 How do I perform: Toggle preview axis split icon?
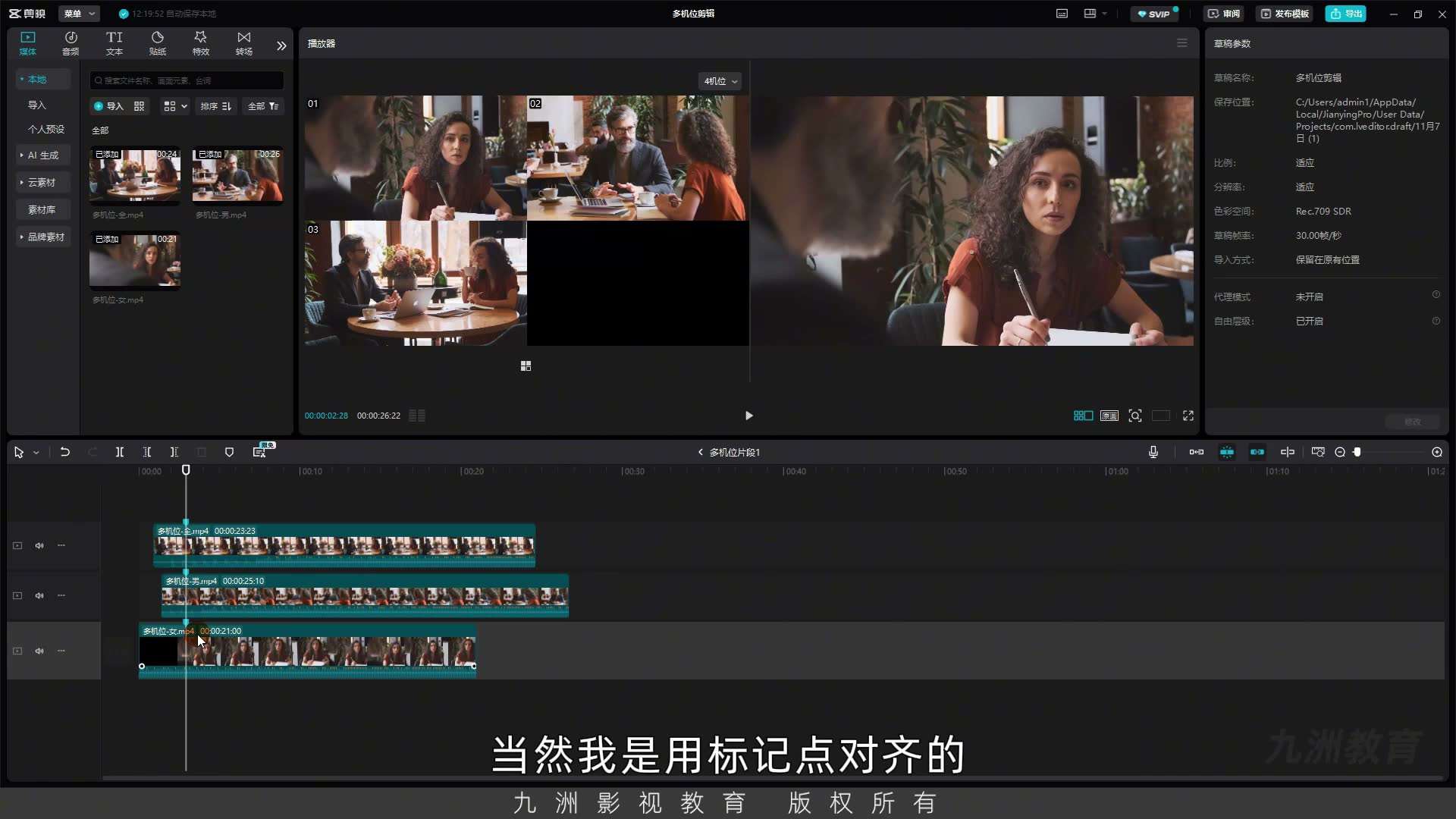coord(1287,452)
